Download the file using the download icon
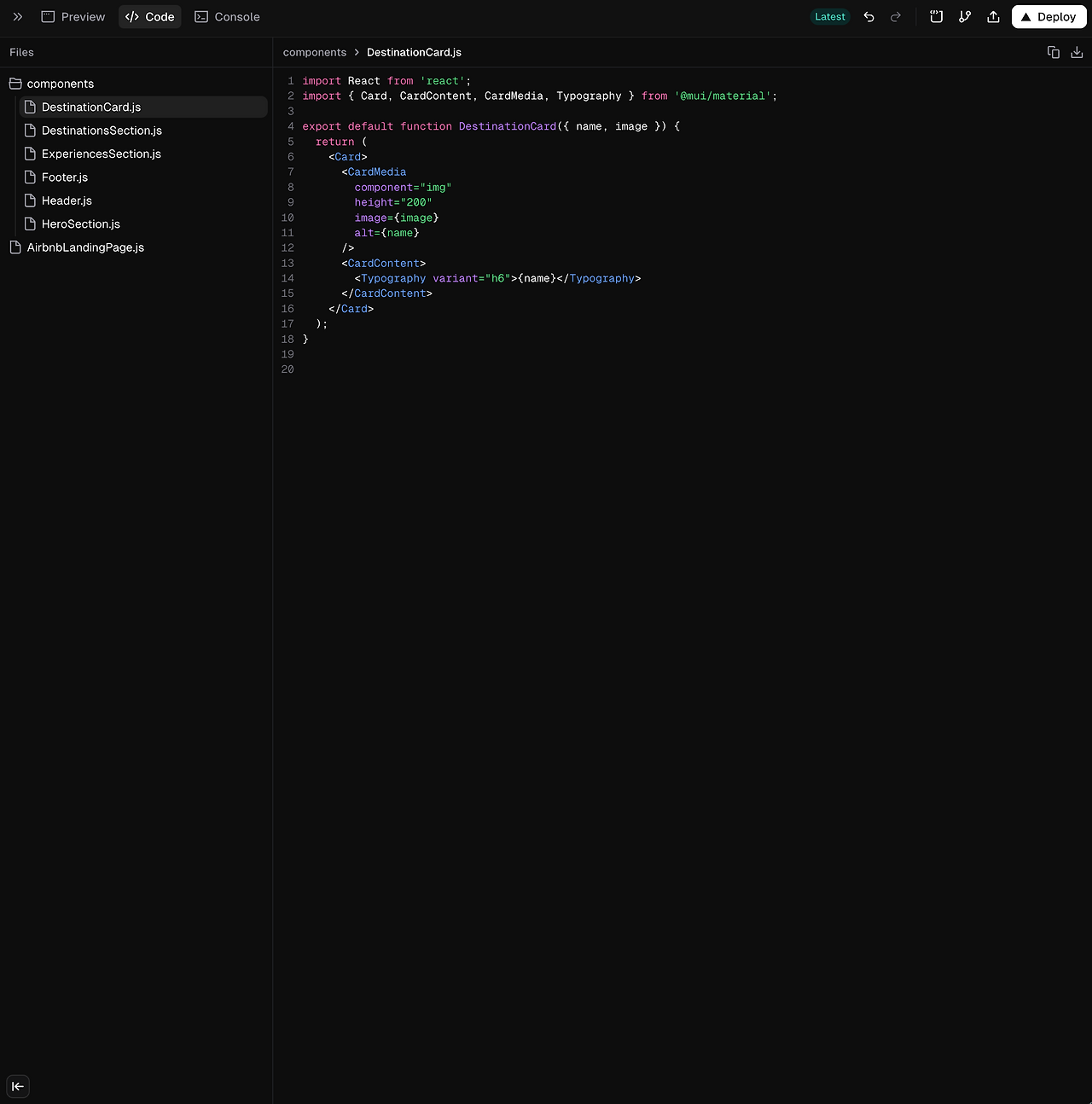 click(x=1077, y=52)
